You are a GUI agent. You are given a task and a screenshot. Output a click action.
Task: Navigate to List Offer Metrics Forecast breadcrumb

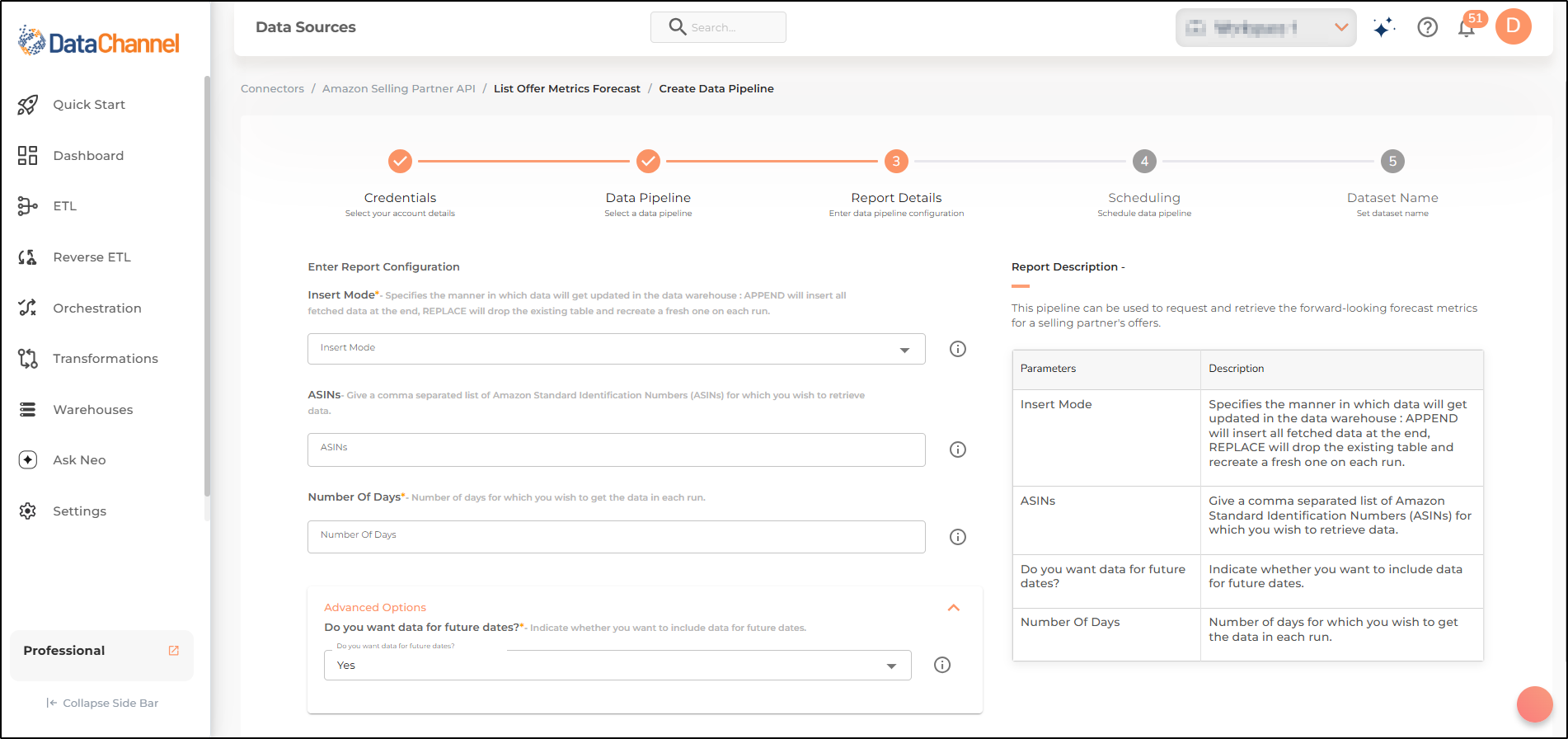pyautogui.click(x=567, y=88)
